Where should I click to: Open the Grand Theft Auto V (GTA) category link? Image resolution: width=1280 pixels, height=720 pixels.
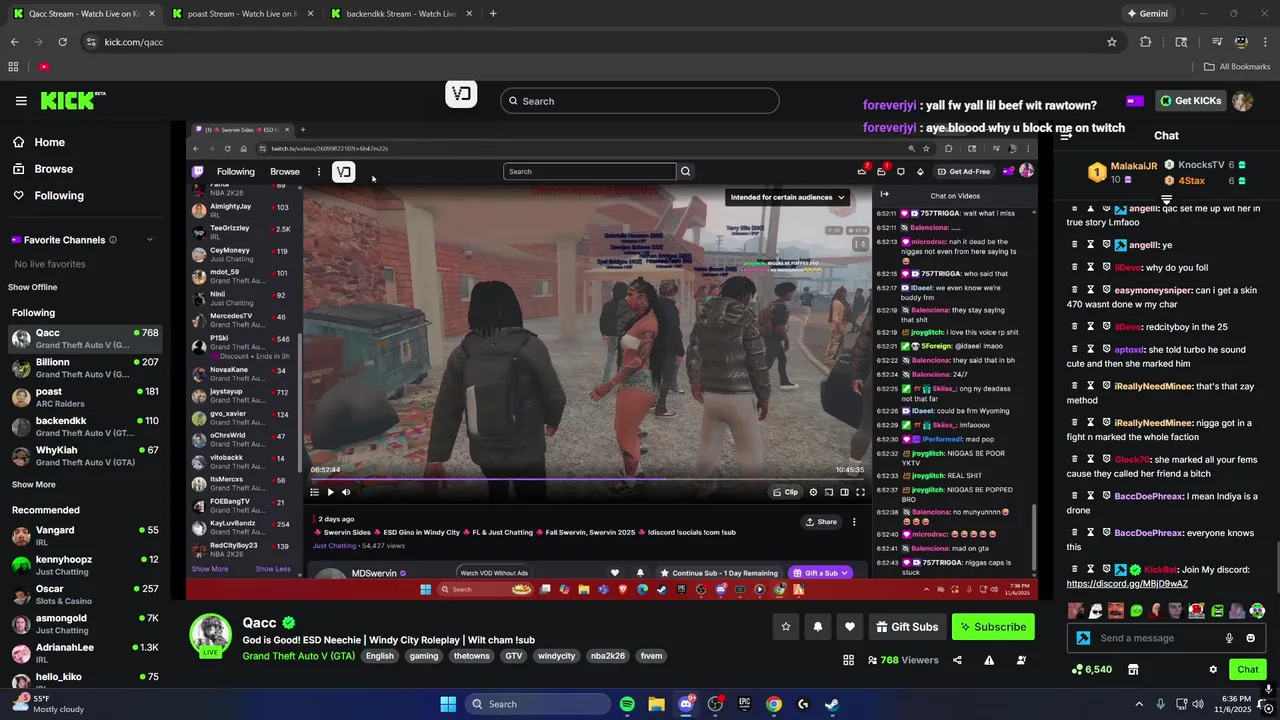[298, 656]
